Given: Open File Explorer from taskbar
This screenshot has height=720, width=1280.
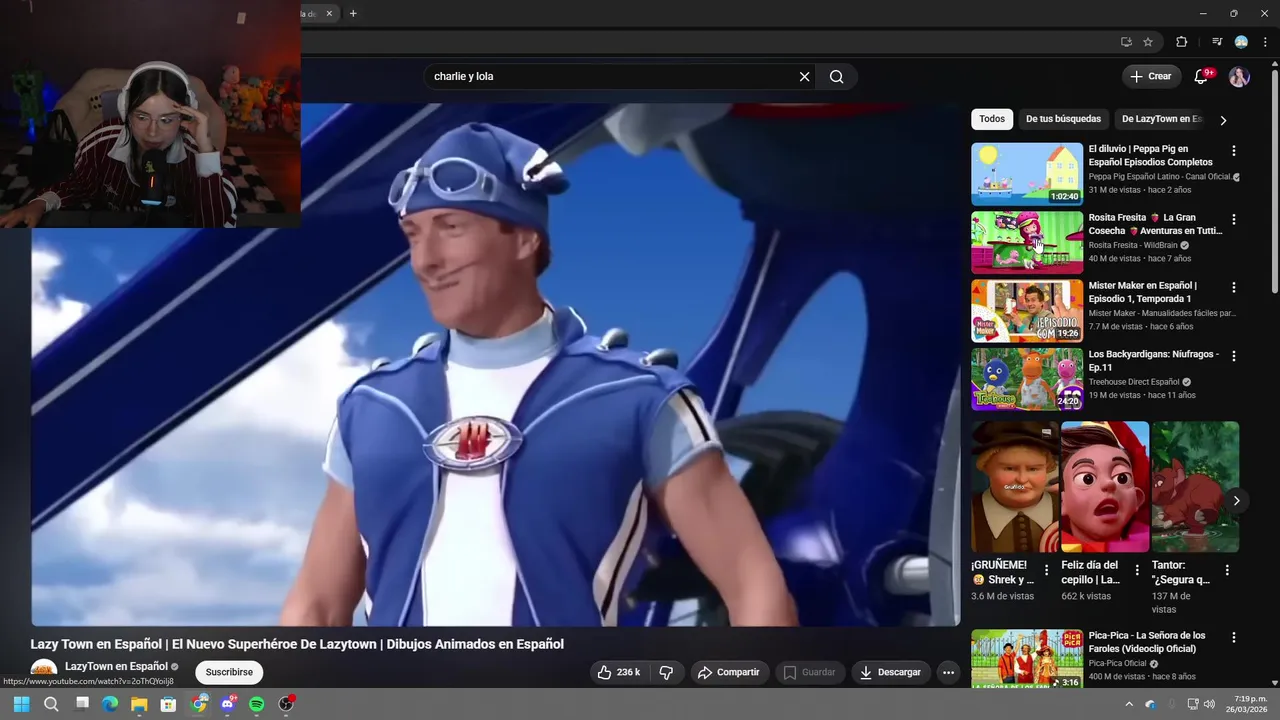Looking at the screenshot, I should (x=139, y=704).
